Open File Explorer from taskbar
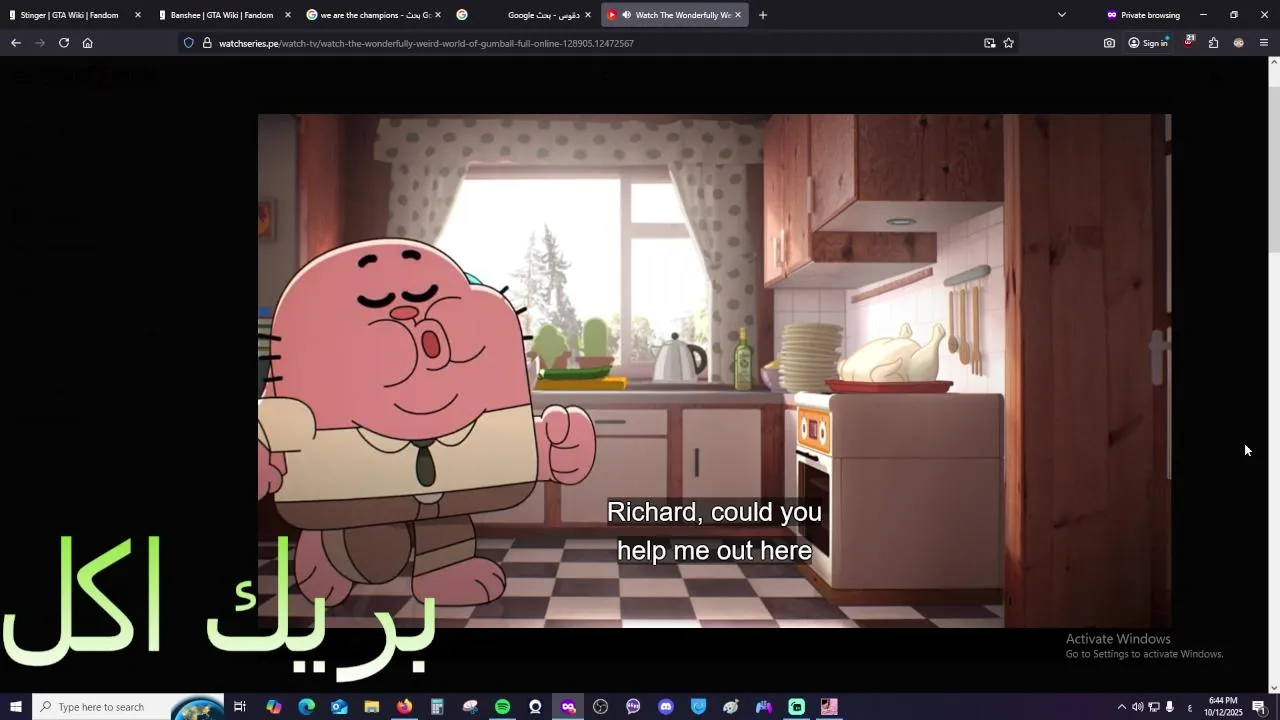1280x720 pixels. click(x=372, y=707)
